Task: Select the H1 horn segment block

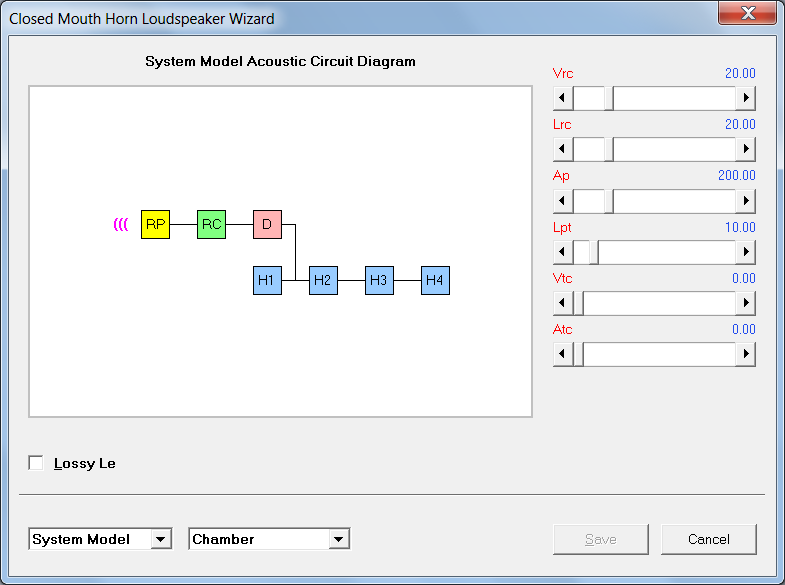Action: 267,280
